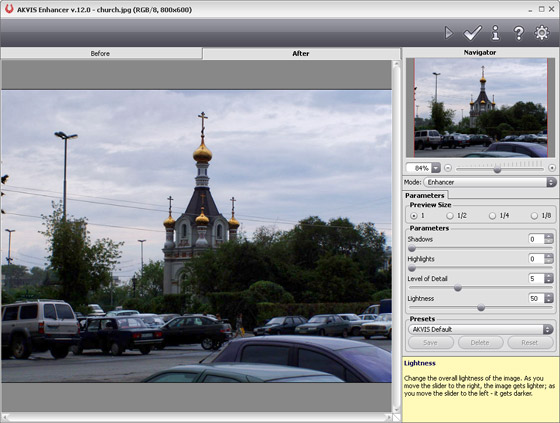
Task: Open Help with the question mark icon
Action: point(519,33)
